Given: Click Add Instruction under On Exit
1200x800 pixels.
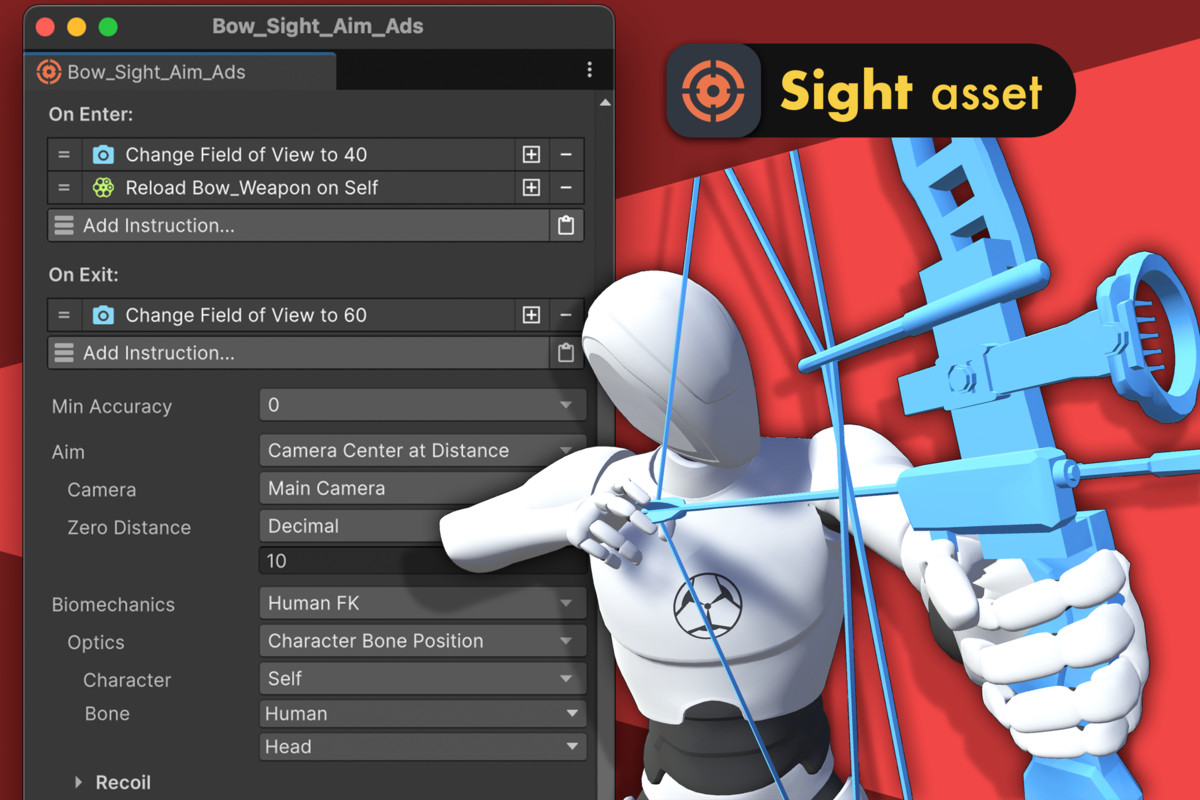Looking at the screenshot, I should 298,353.
